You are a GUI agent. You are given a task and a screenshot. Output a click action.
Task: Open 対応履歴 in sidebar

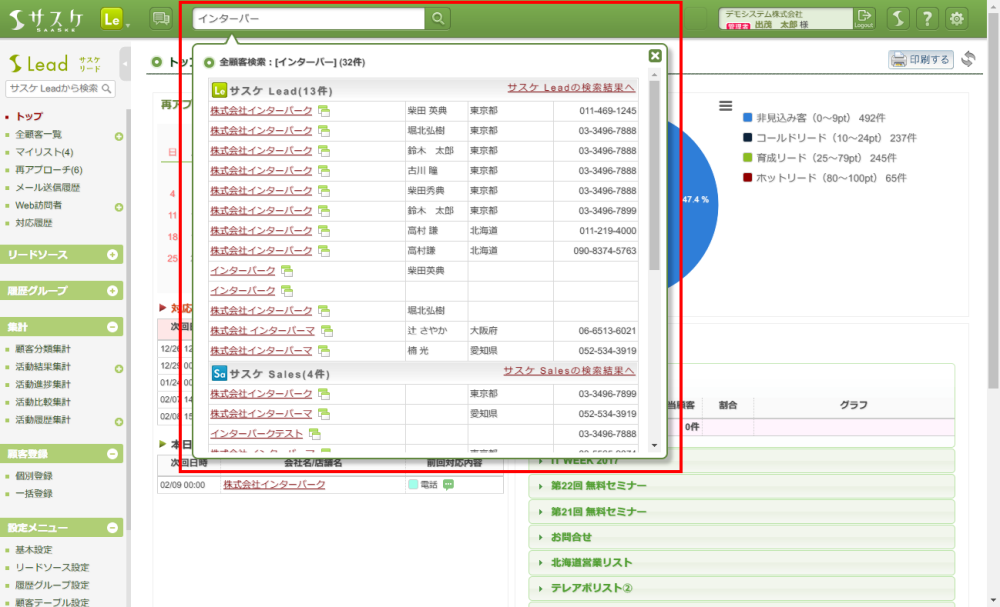click(34, 223)
